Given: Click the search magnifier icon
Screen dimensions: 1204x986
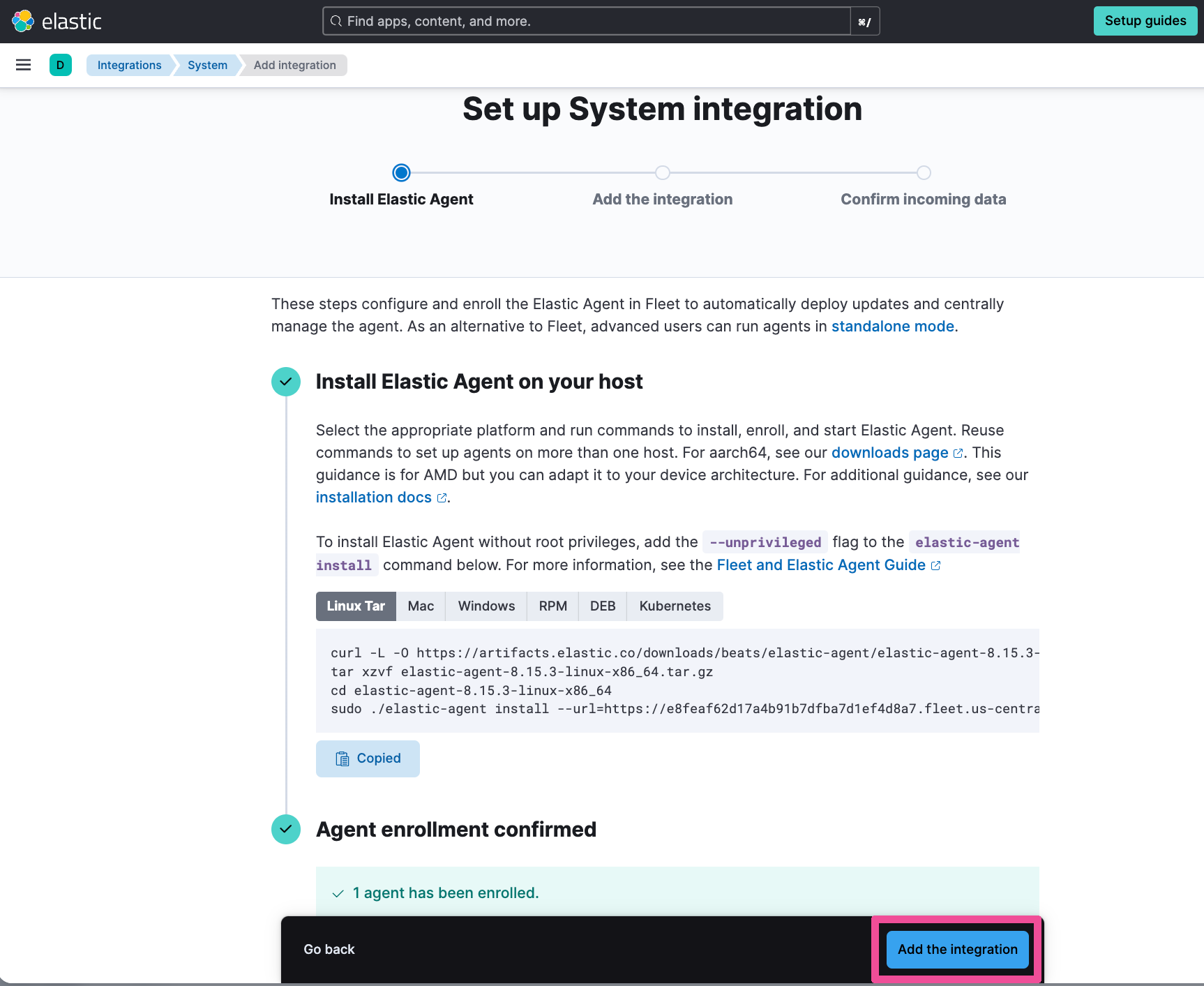Looking at the screenshot, I should (336, 21).
